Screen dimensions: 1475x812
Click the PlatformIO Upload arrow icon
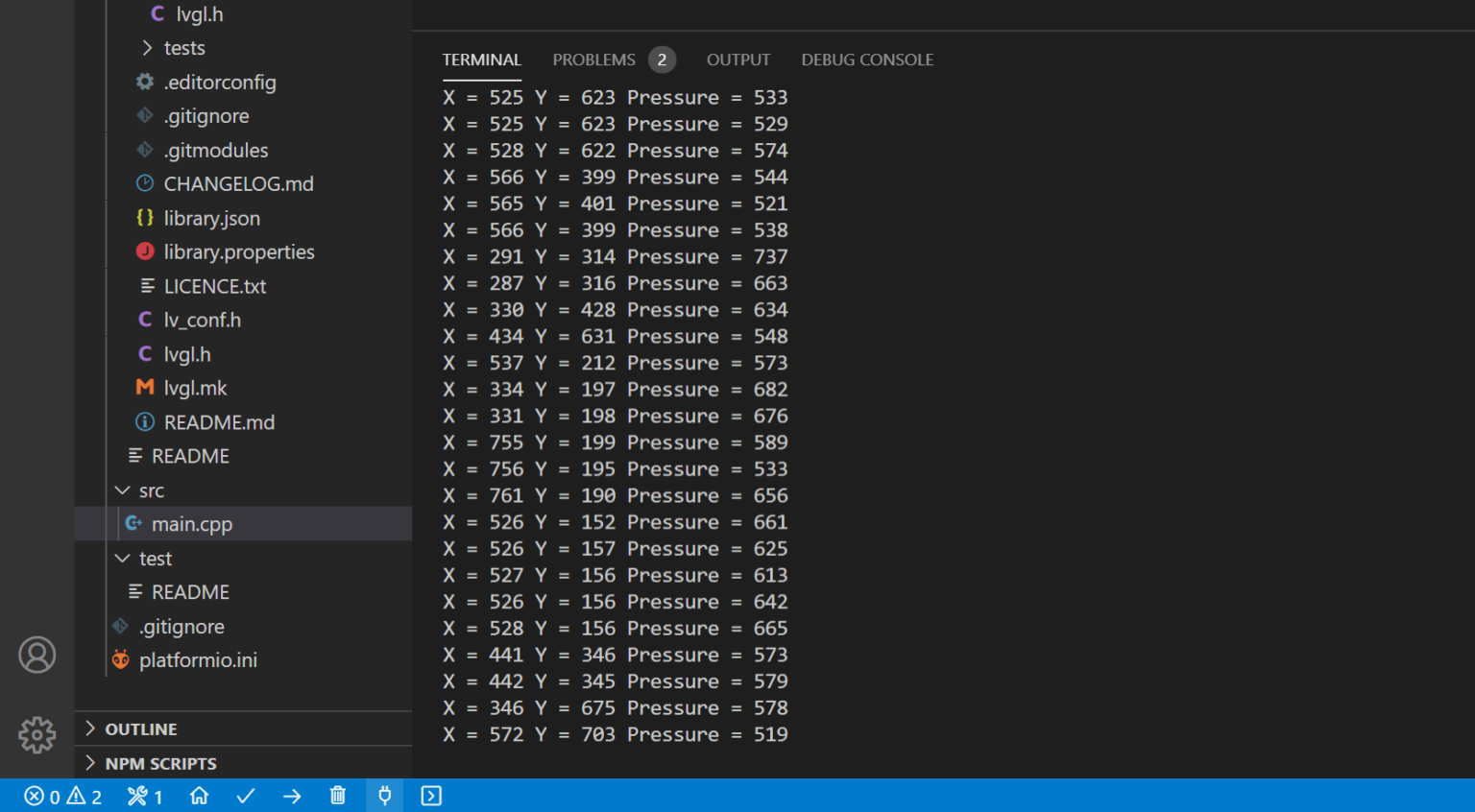(x=292, y=796)
